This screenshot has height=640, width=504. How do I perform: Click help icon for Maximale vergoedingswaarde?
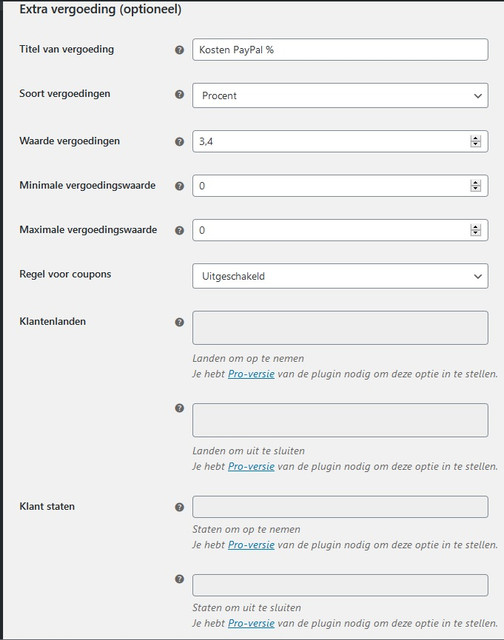(x=179, y=230)
